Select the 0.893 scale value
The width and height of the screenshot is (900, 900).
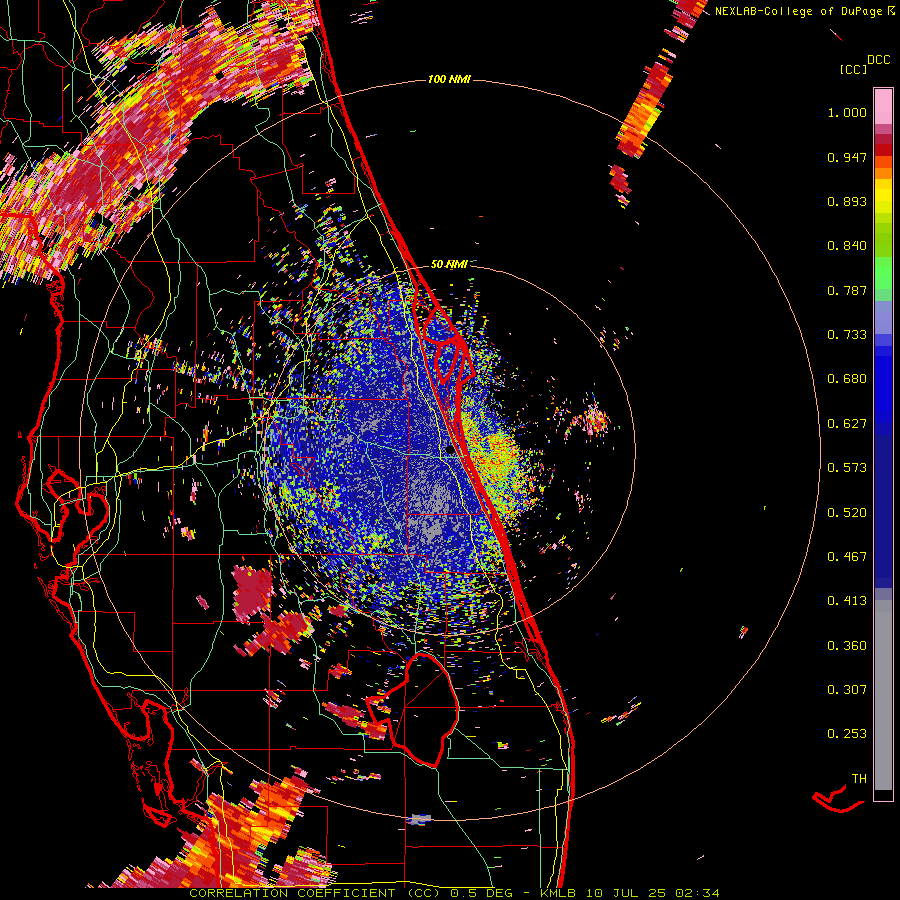pos(847,201)
